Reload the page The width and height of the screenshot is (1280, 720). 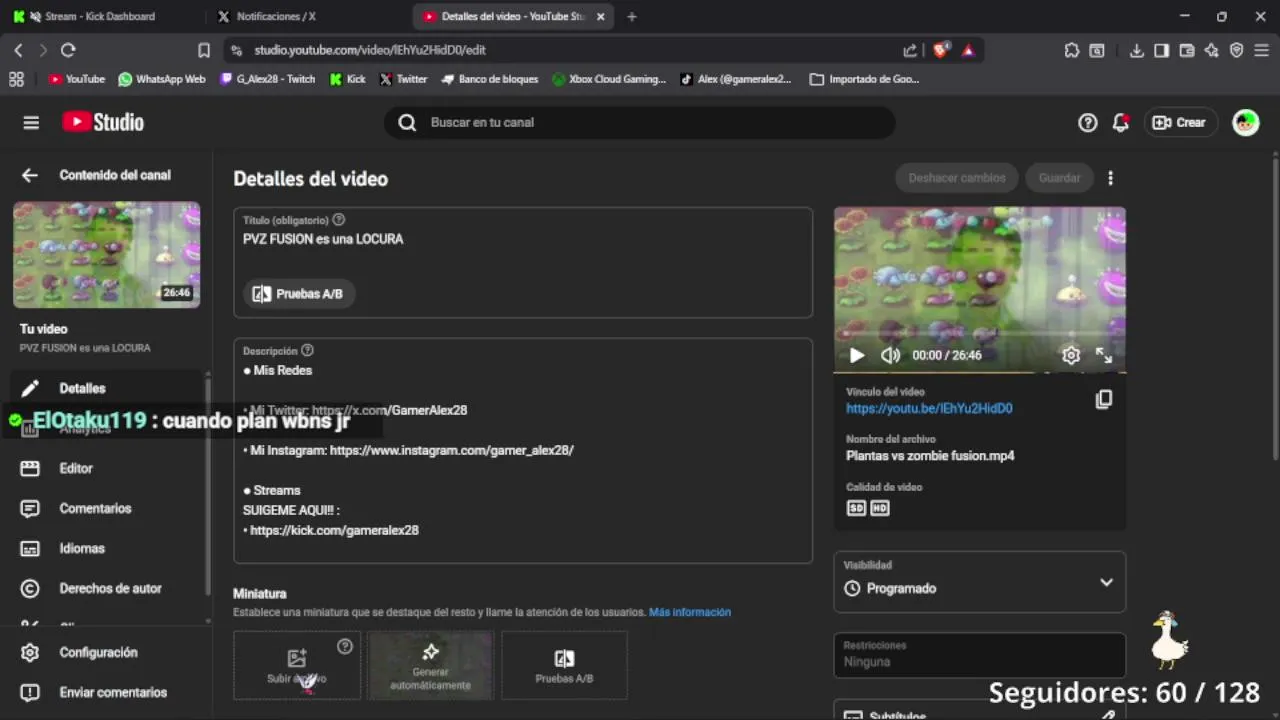point(68,50)
